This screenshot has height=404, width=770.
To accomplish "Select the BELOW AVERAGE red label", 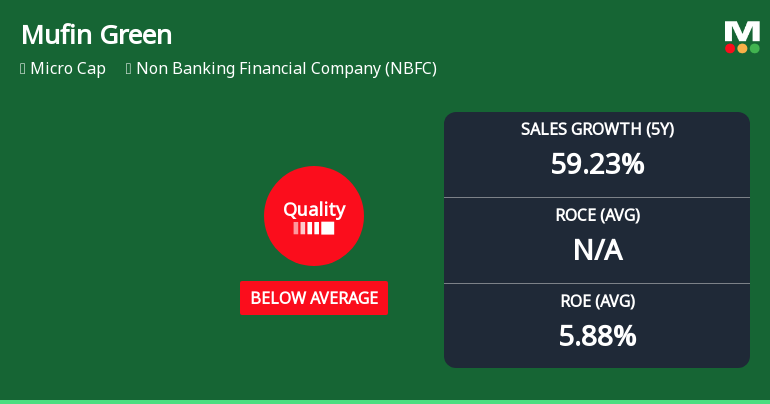I will coord(314,298).
